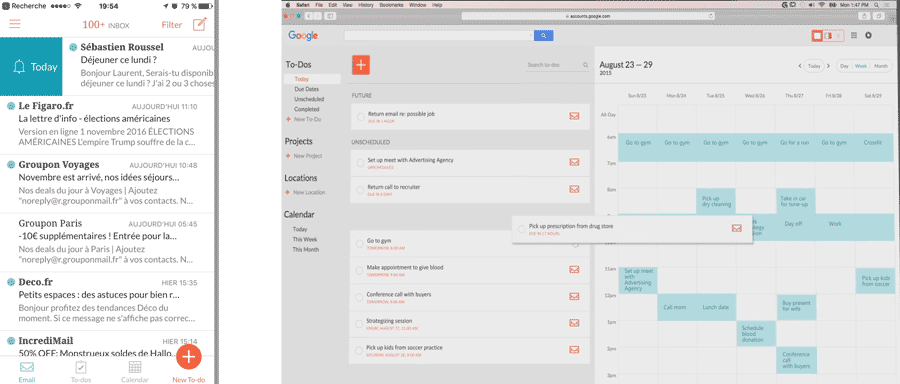Check off 'Pick up prescription from drug store'

(521, 228)
